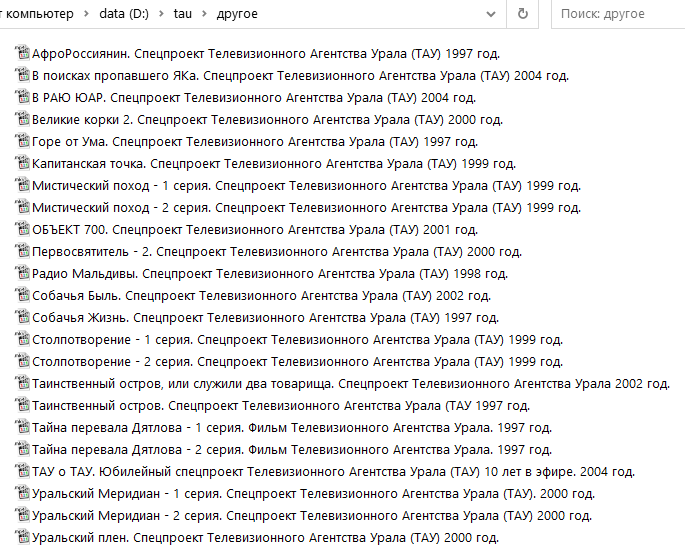This screenshot has width=685, height=554.
Task: Click icon of Столпотворение - 2 серия
Action: tap(22, 360)
